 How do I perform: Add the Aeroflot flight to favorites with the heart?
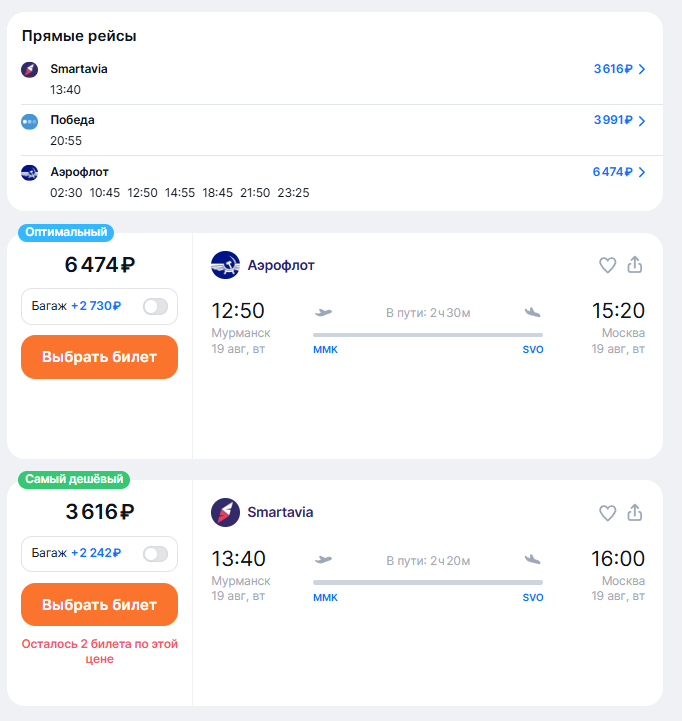pyautogui.click(x=607, y=265)
